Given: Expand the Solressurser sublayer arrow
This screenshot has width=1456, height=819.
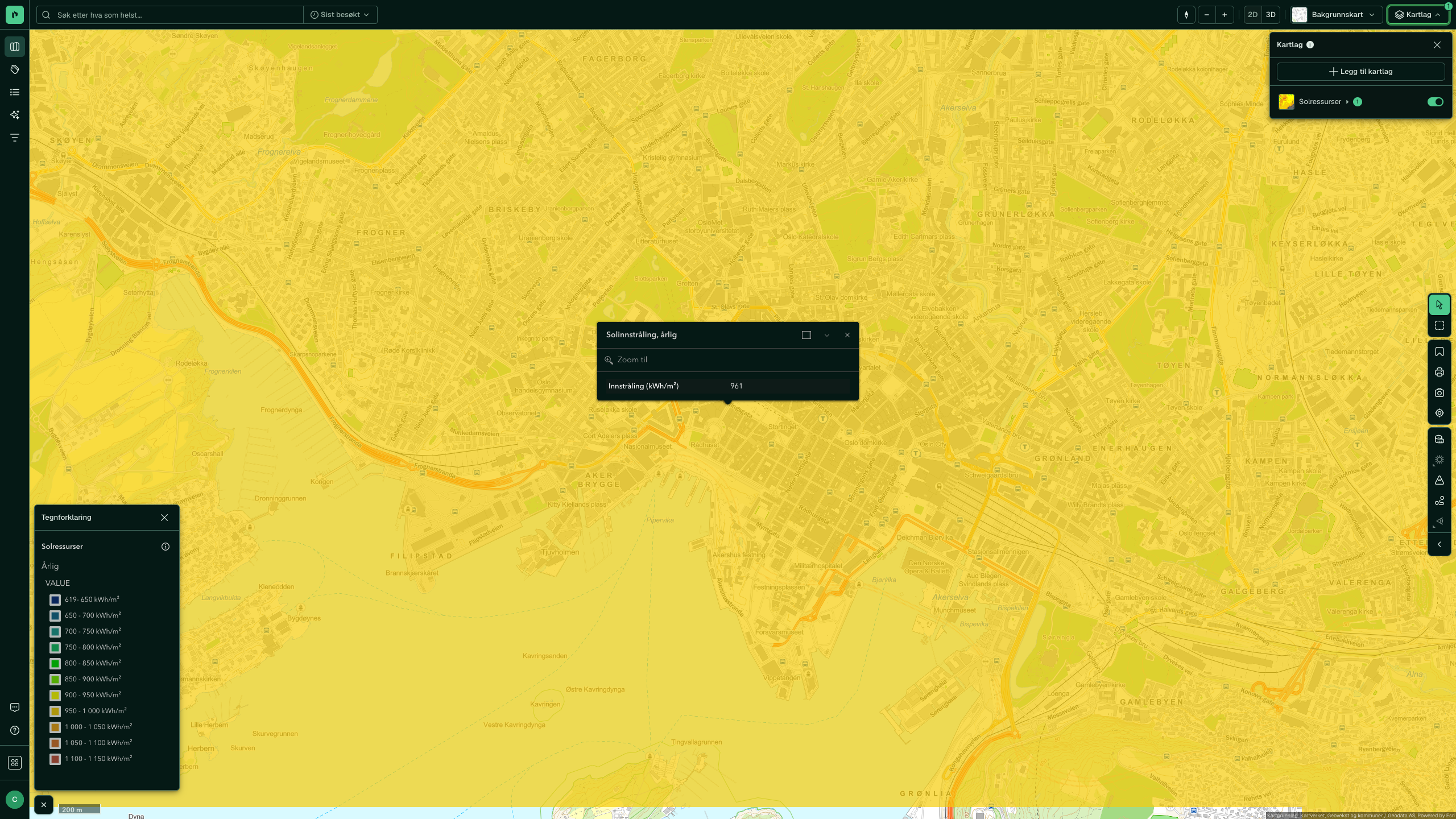Looking at the screenshot, I should pos(1347,102).
